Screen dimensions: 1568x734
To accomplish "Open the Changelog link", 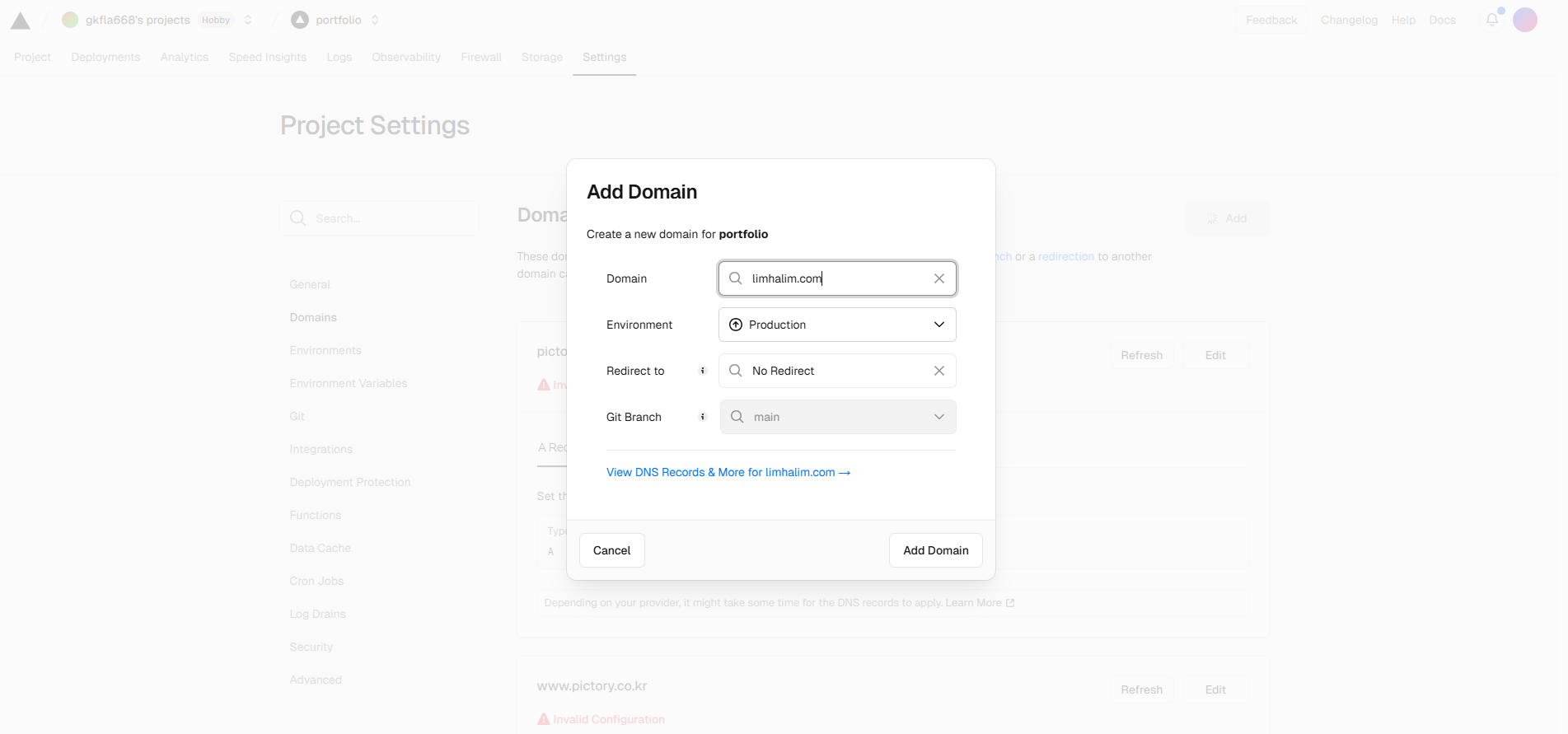I will click(x=1349, y=20).
